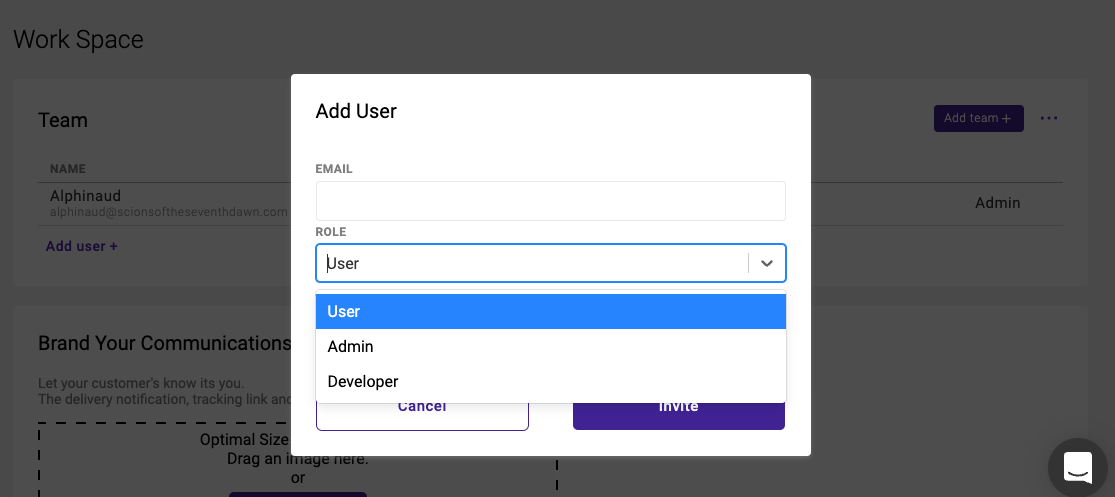The width and height of the screenshot is (1115, 497).
Task: Send the invite with Invite button
Action: 679,415
